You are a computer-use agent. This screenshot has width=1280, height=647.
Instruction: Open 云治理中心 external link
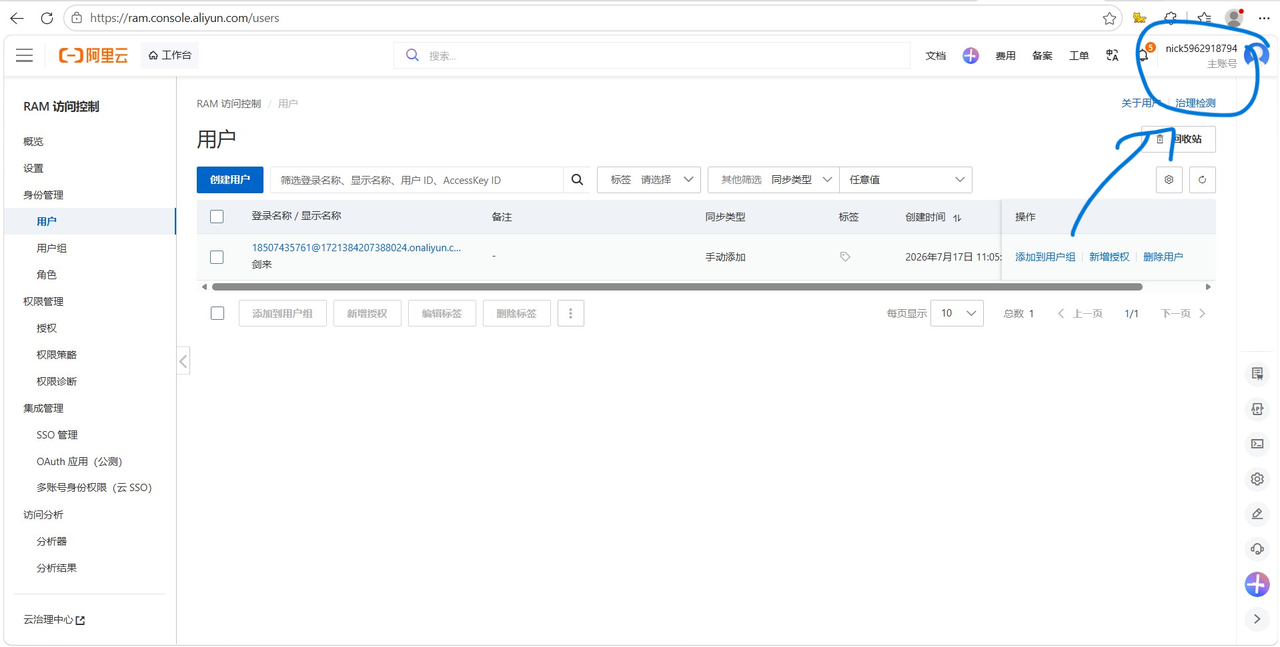pos(54,620)
